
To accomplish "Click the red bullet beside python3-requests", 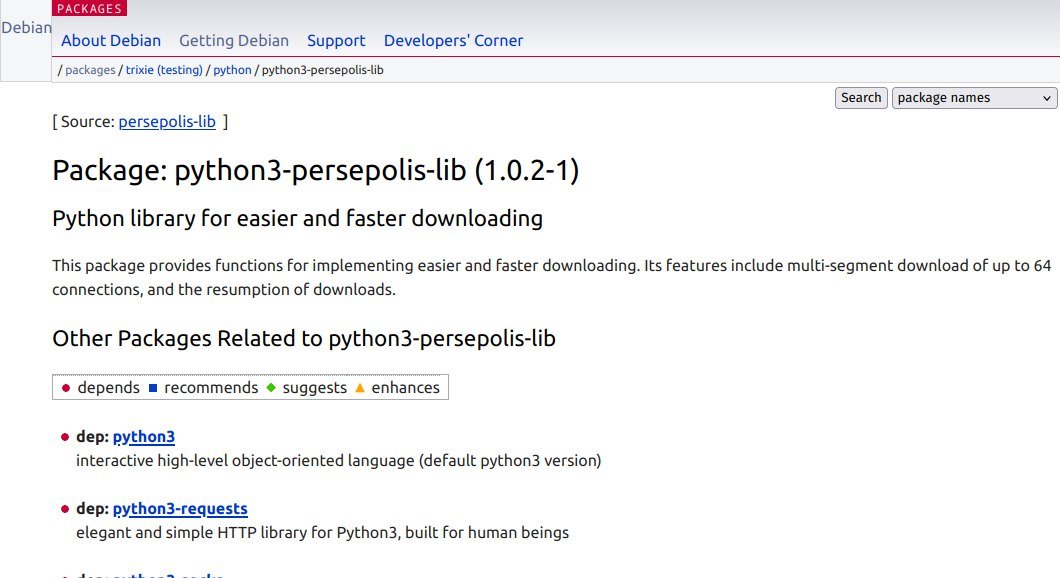I will [65, 509].
